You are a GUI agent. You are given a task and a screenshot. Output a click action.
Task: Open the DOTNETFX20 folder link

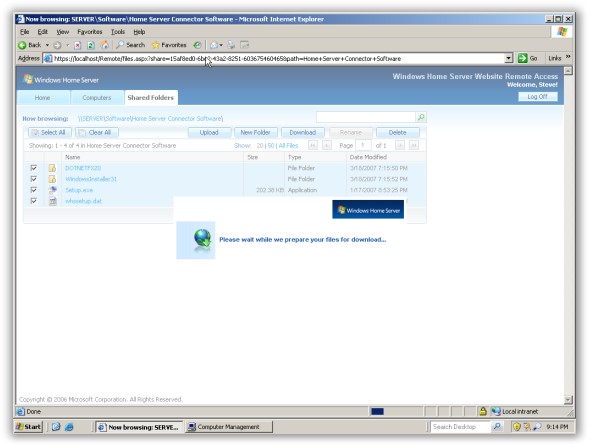click(83, 168)
